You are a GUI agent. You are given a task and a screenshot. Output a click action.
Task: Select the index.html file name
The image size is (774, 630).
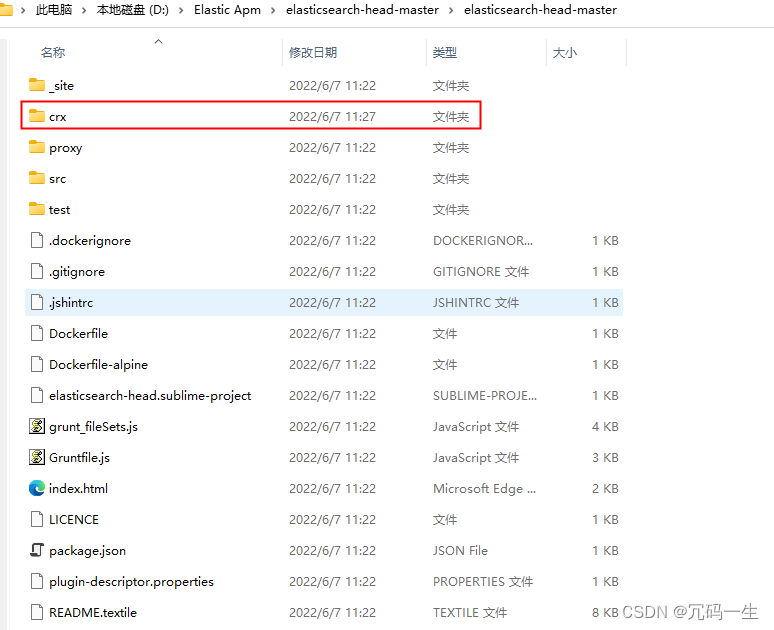[78, 489]
